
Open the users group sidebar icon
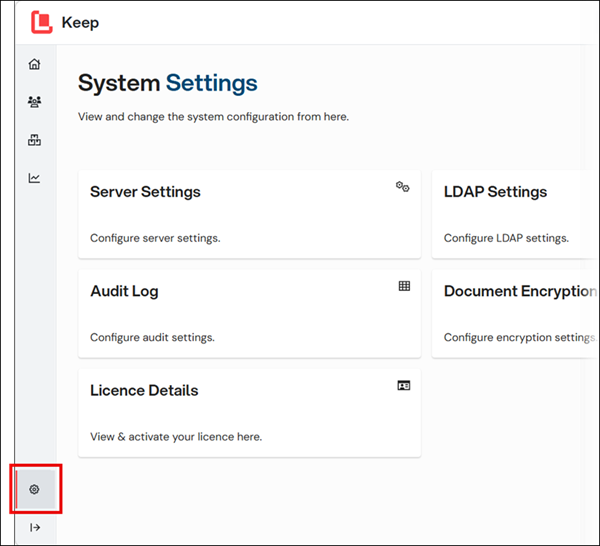pos(34,102)
